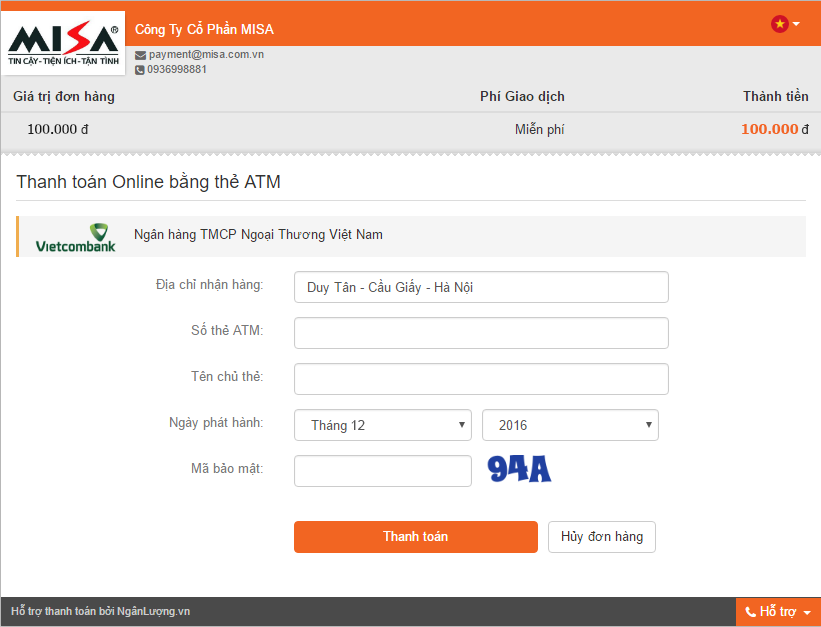Click the Giá trị đơn hàng header
Viewport: 821px width, 627px height.
(x=64, y=96)
